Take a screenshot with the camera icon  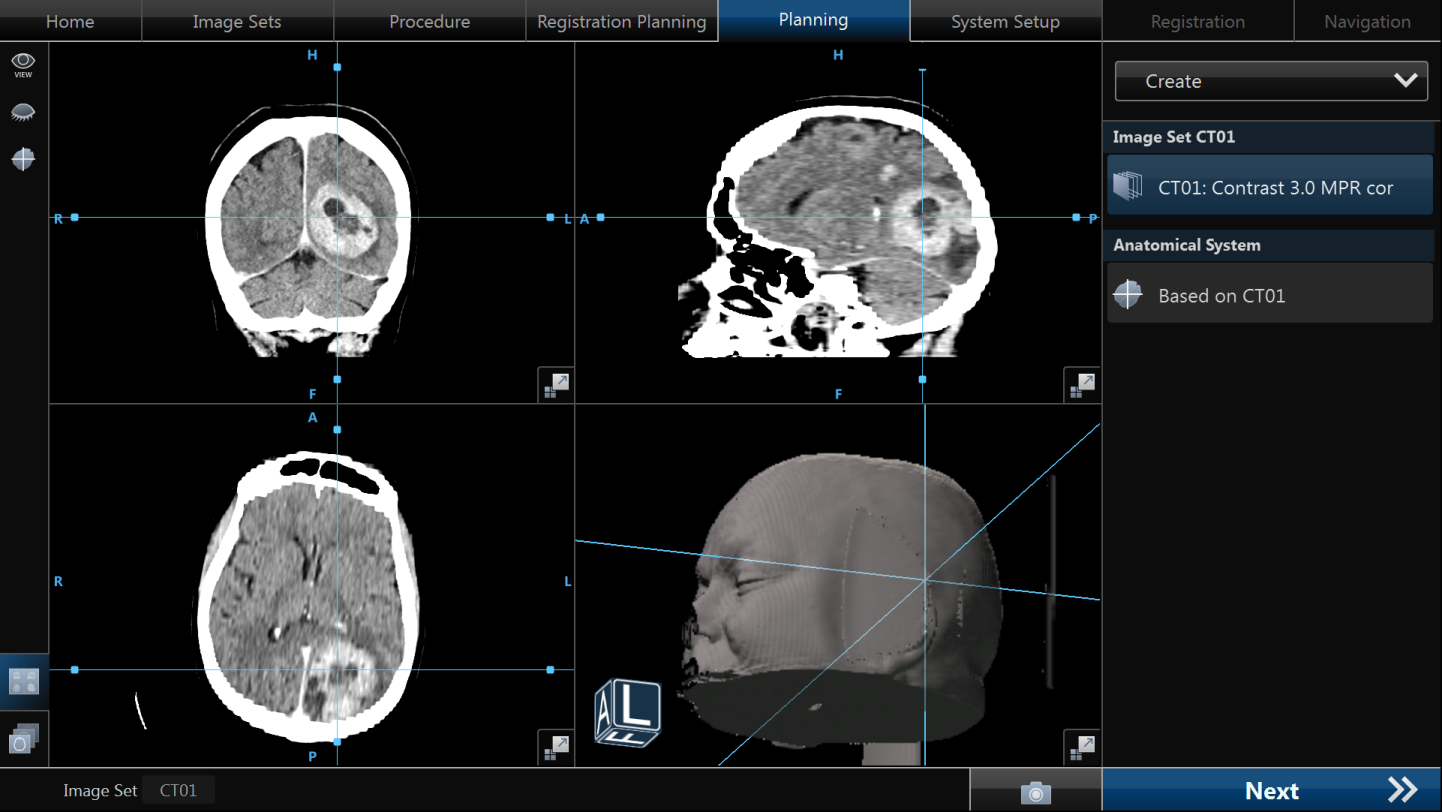pos(1035,792)
